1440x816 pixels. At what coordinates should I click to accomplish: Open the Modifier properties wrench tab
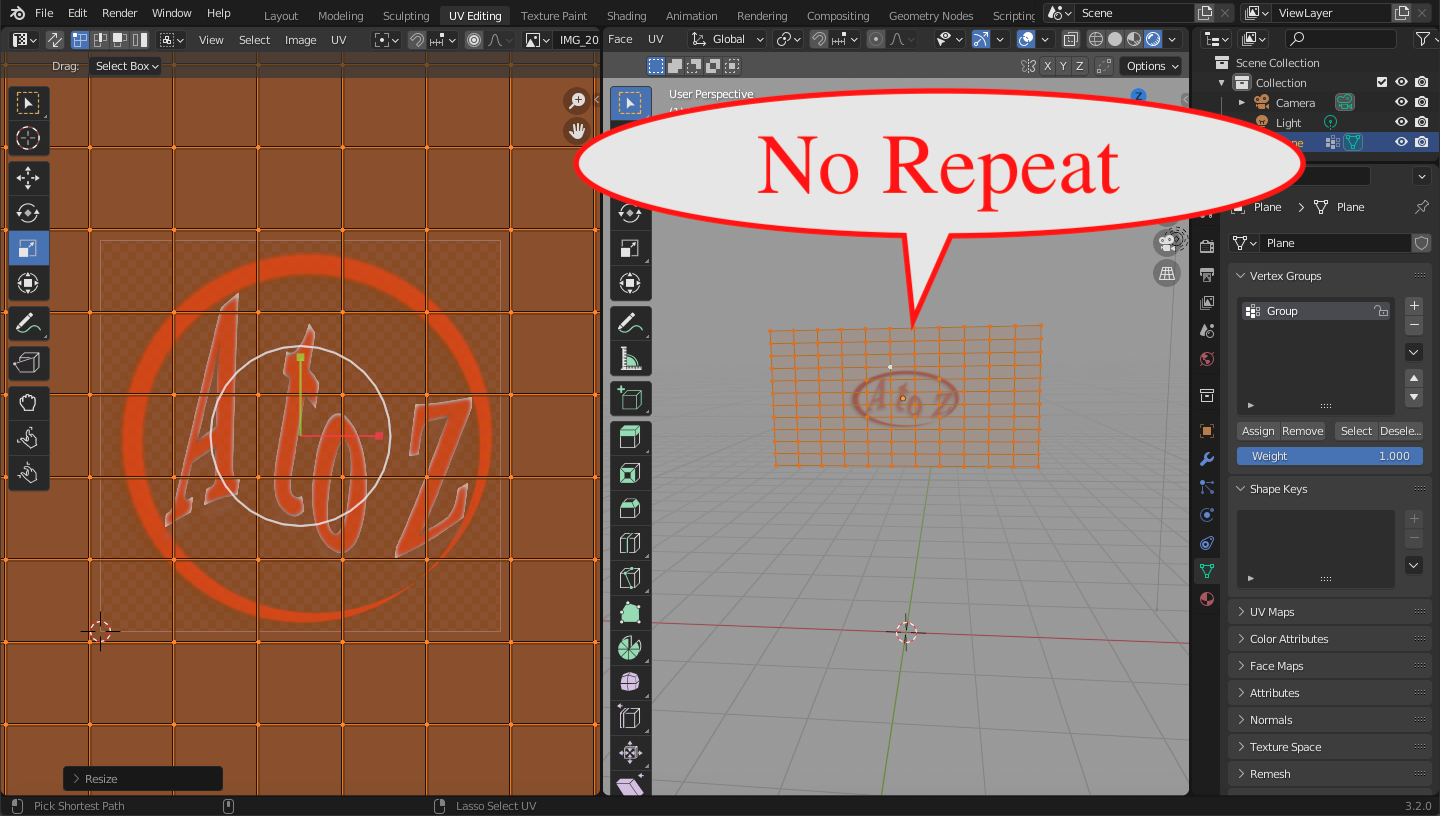click(x=1207, y=459)
